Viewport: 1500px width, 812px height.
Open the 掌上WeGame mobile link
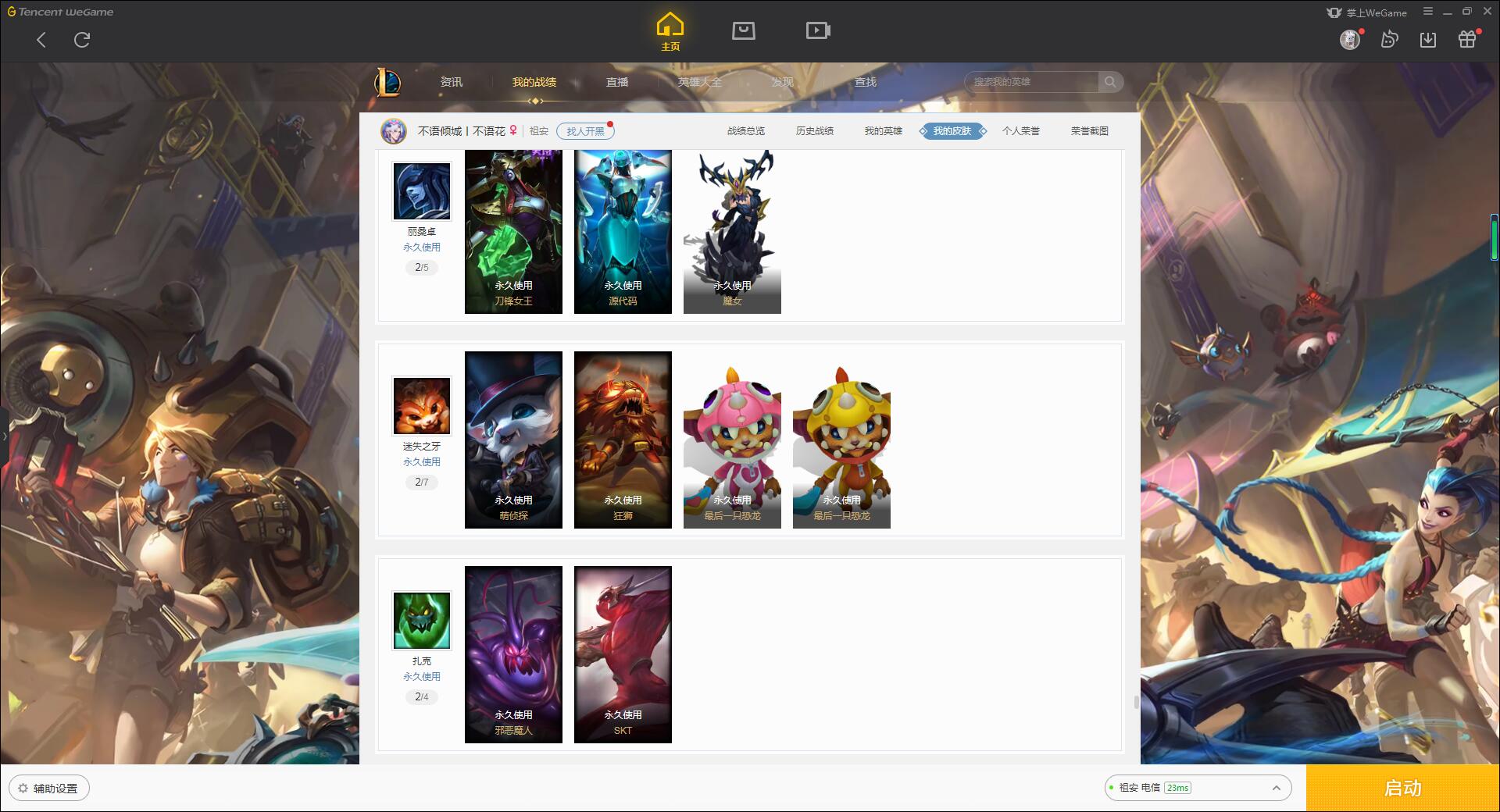coord(1367,12)
